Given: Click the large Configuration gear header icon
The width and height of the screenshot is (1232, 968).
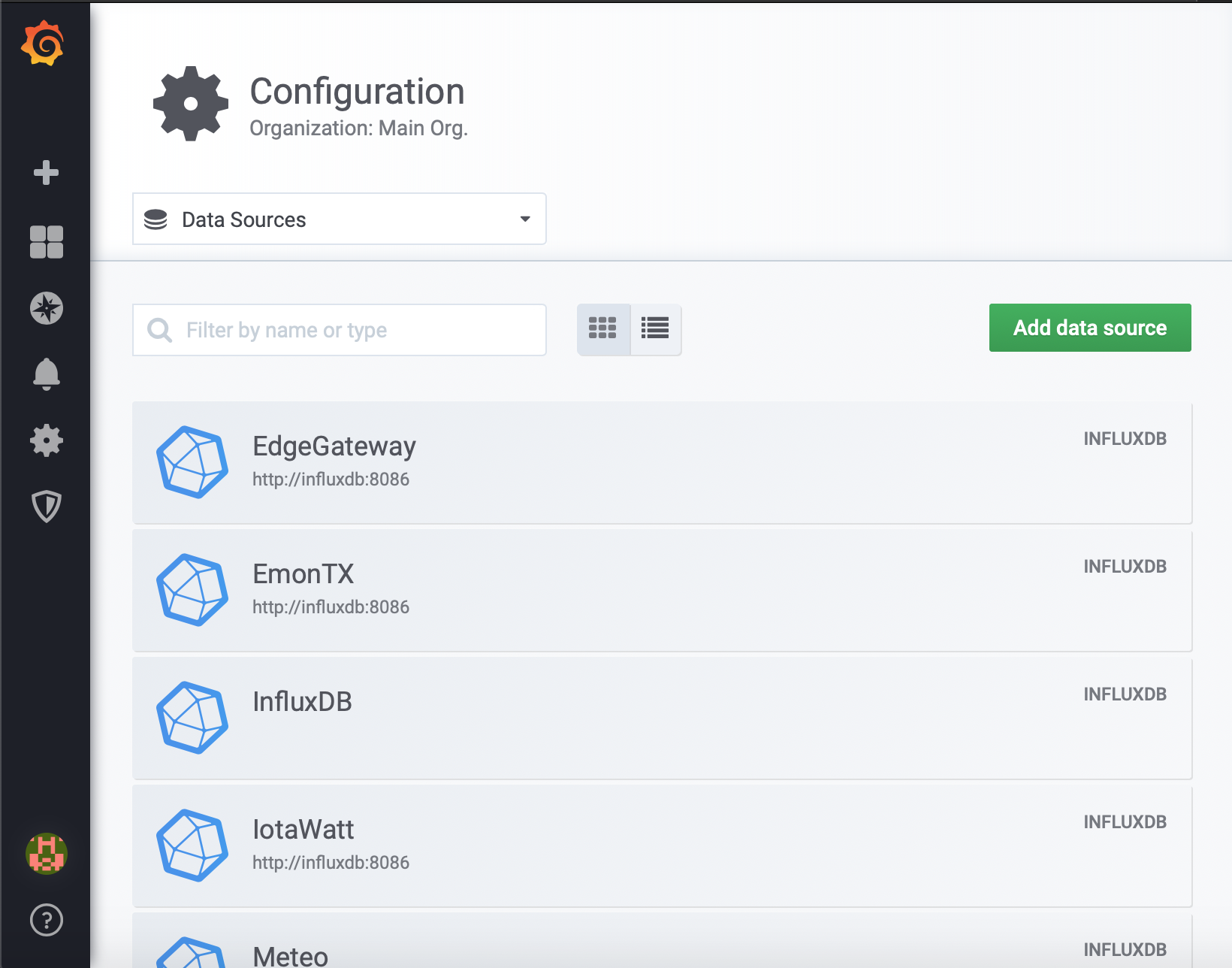Looking at the screenshot, I should tap(191, 104).
